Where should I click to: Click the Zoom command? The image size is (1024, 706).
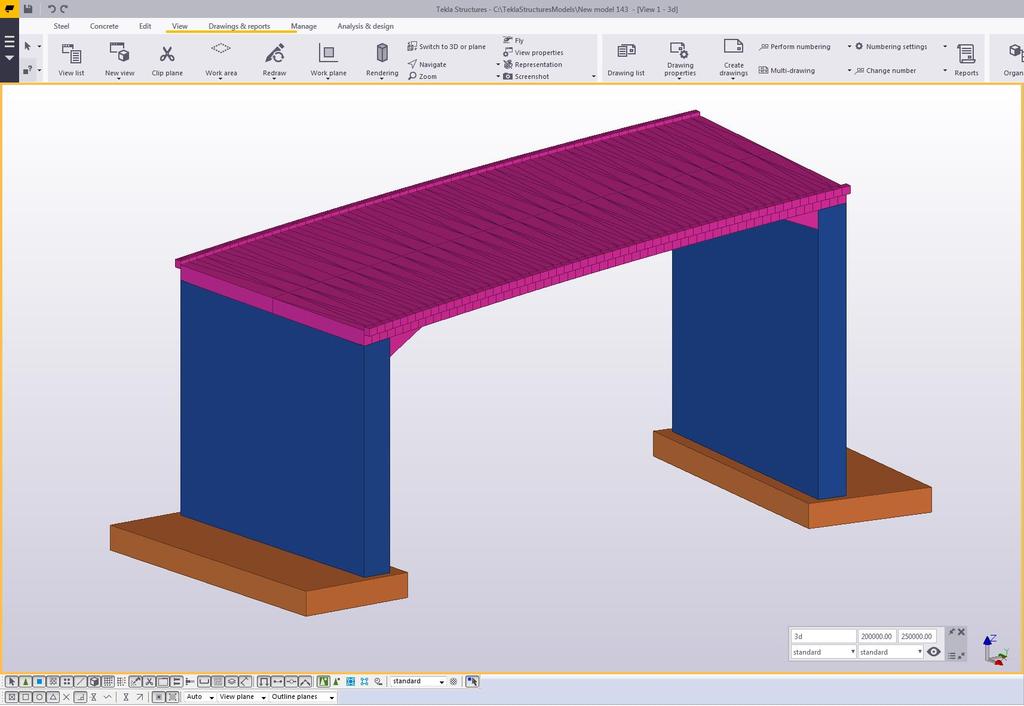(423, 76)
